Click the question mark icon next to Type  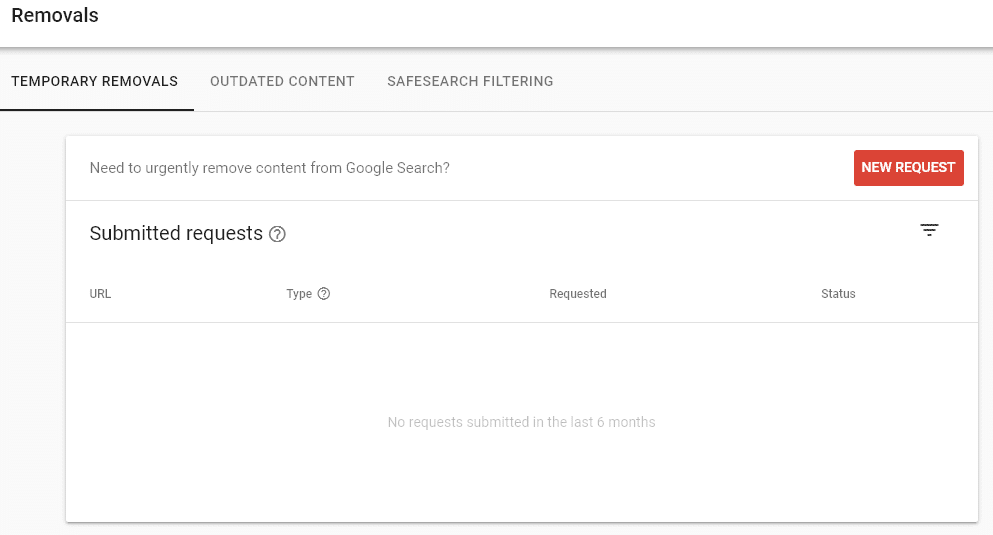click(324, 294)
